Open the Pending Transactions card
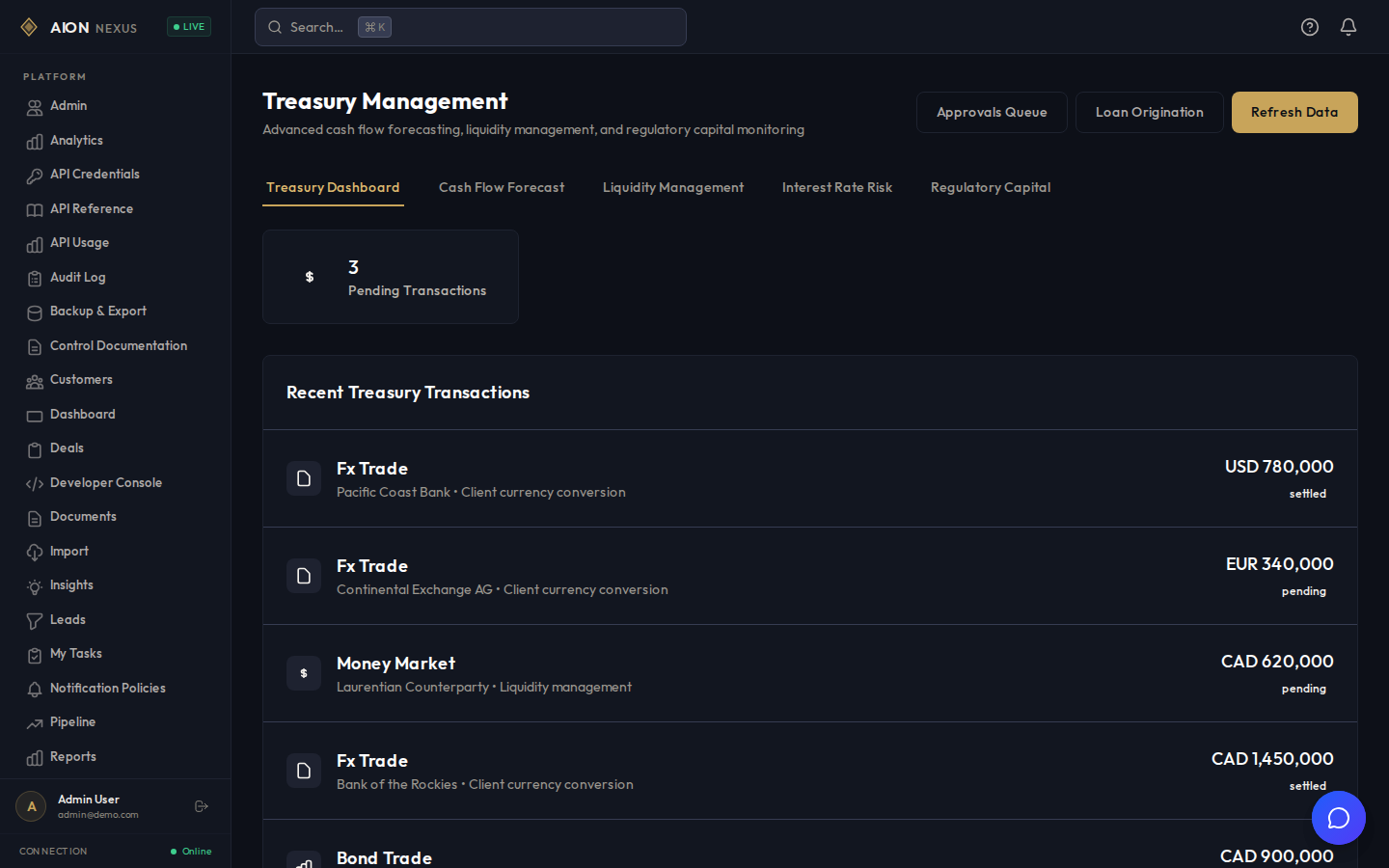This screenshot has width=1389, height=868. point(391,277)
